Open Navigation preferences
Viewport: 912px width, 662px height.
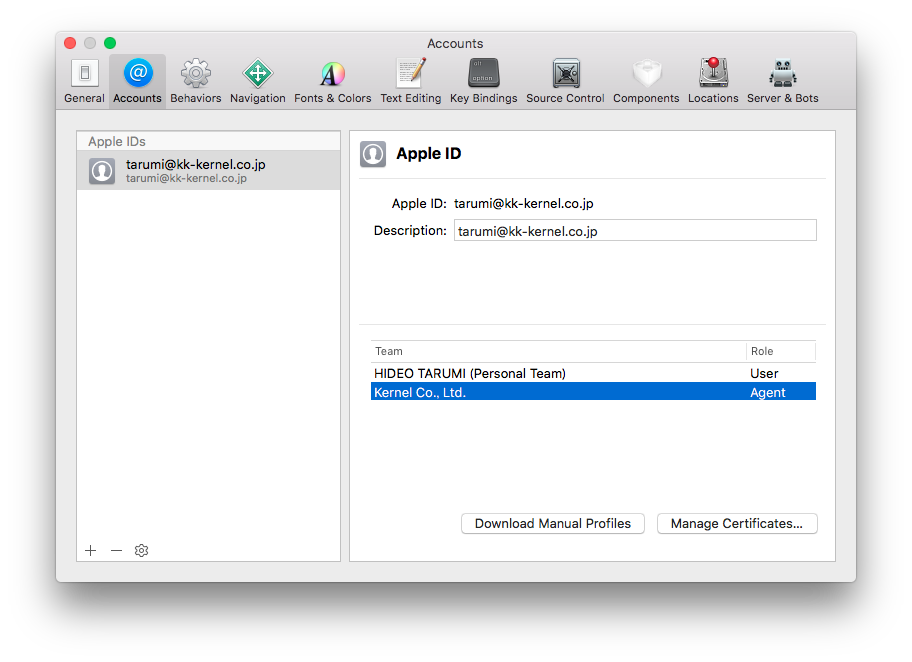point(257,81)
